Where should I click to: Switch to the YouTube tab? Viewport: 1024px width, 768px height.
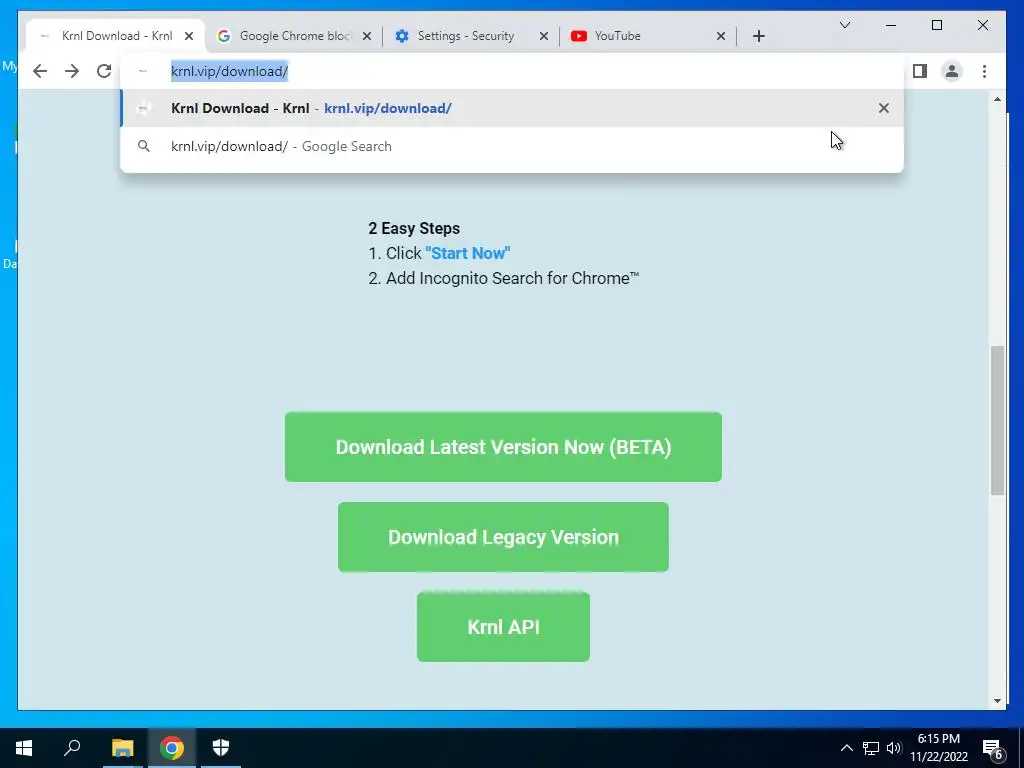tap(647, 36)
